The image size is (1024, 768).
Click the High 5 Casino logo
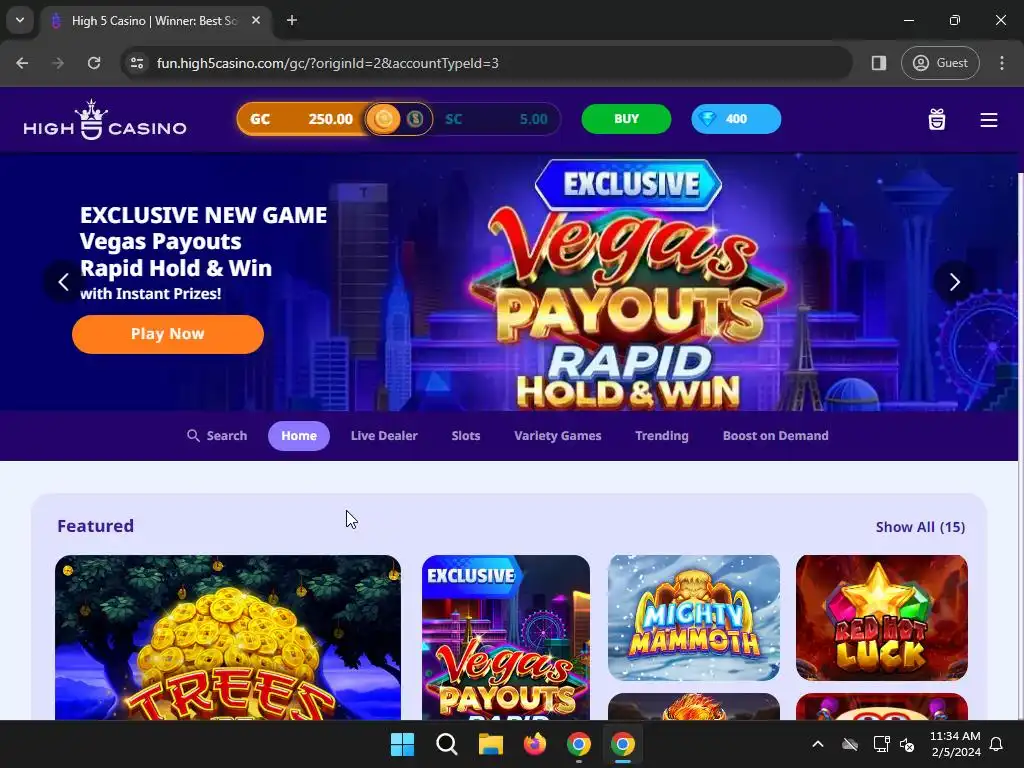click(104, 120)
